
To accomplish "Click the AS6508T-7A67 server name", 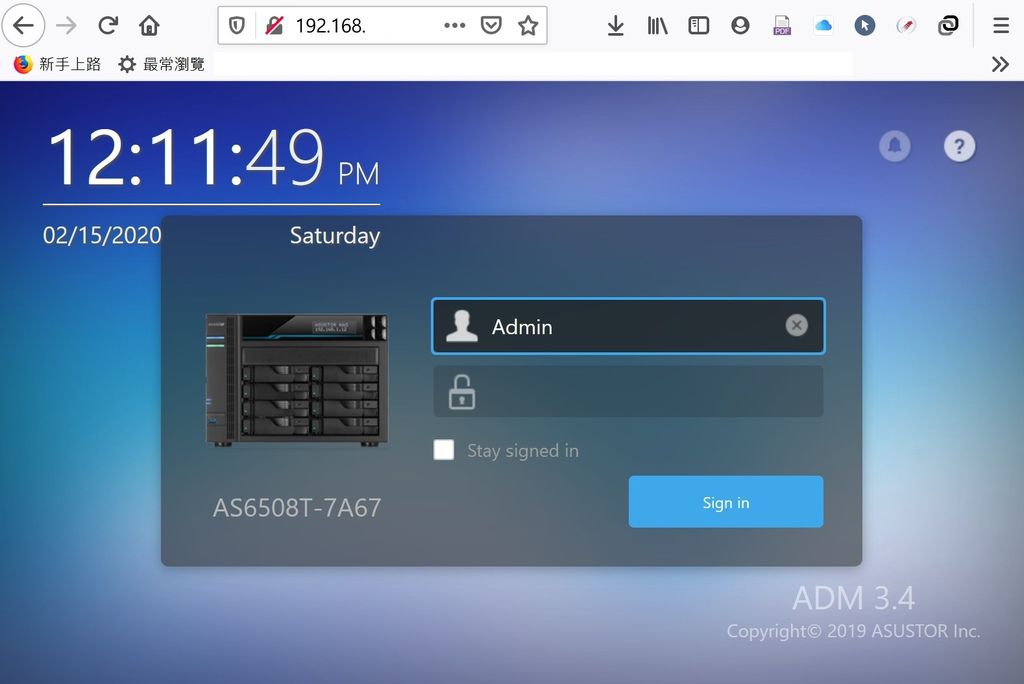I will click(297, 508).
